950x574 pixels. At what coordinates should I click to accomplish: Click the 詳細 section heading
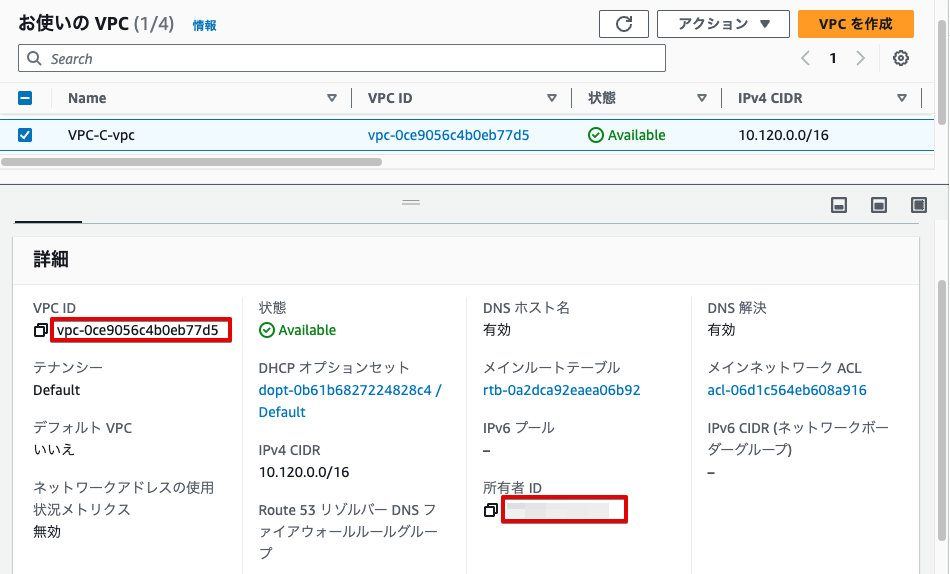[51, 259]
